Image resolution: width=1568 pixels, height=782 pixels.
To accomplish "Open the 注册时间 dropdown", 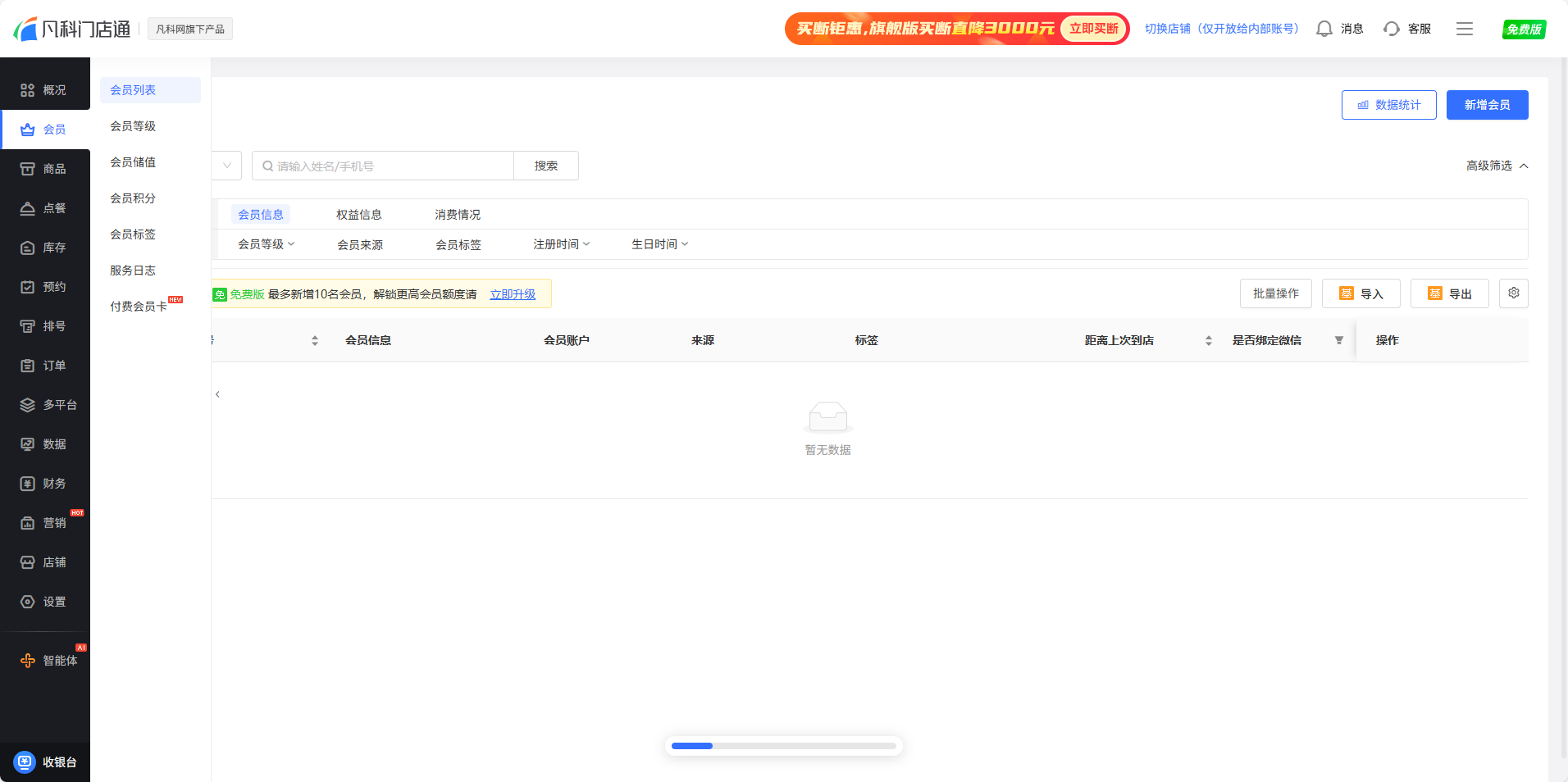I will 561,243.
